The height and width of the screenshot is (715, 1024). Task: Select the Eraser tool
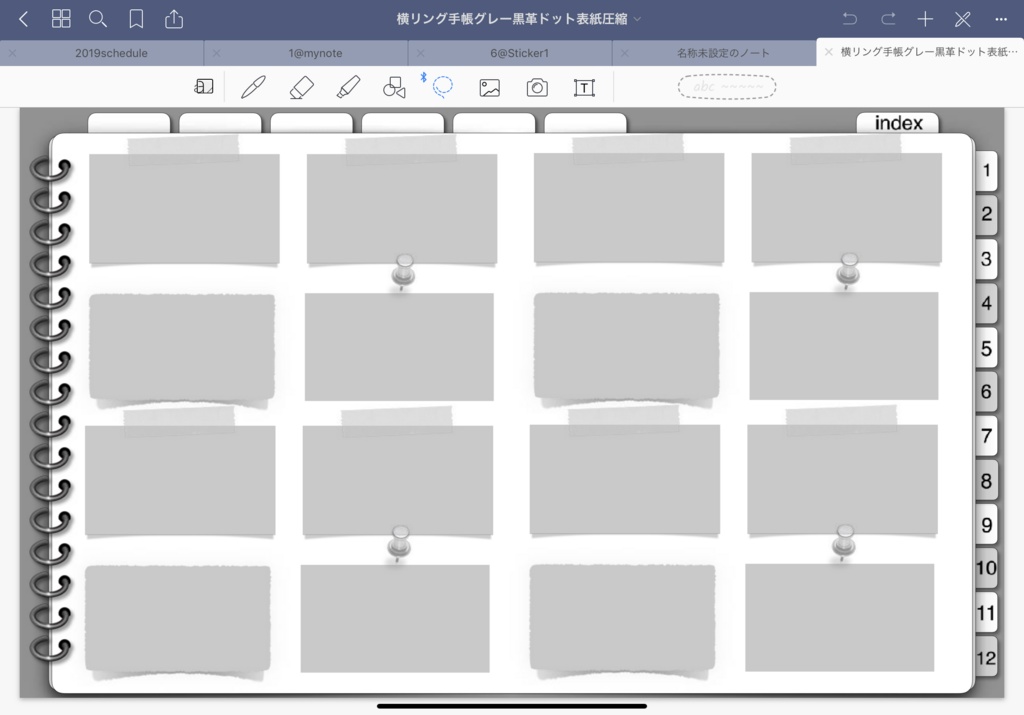pos(301,87)
